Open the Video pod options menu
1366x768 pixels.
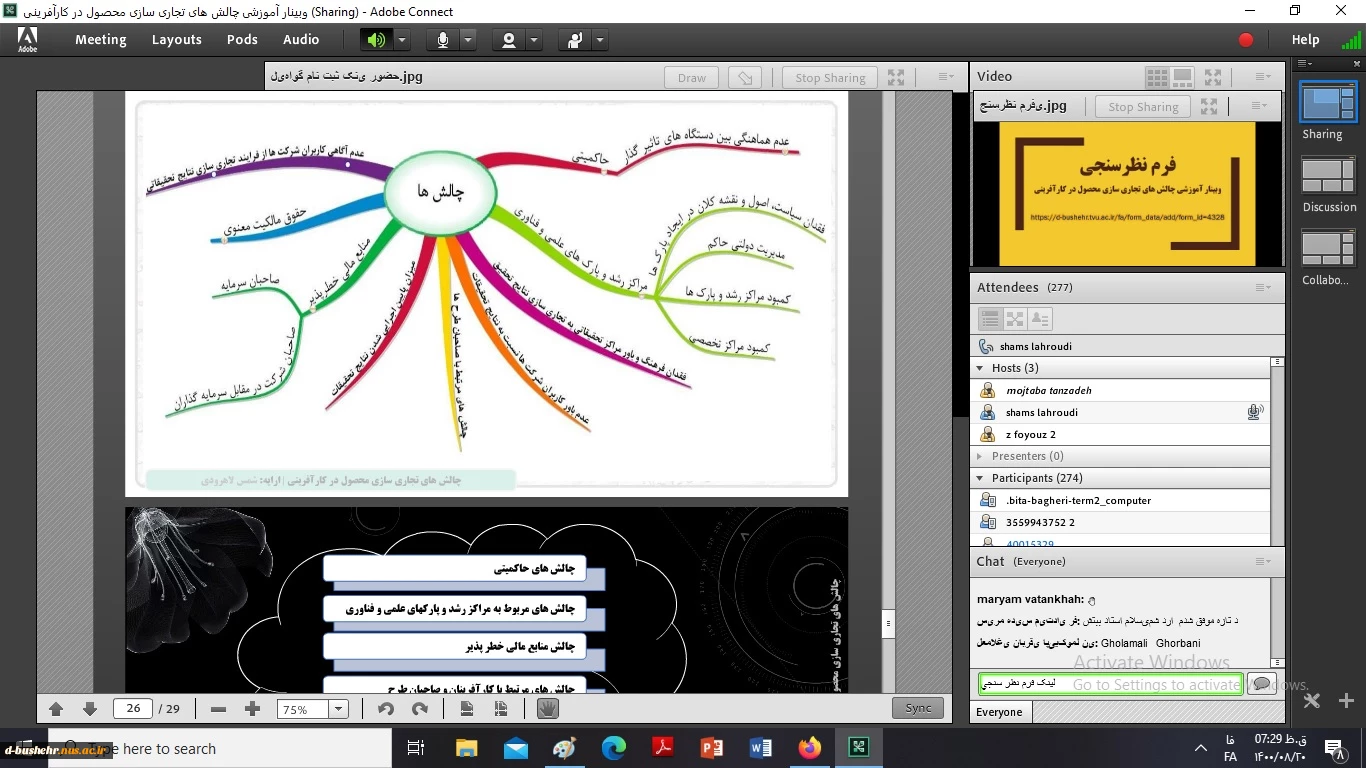click(x=1263, y=77)
